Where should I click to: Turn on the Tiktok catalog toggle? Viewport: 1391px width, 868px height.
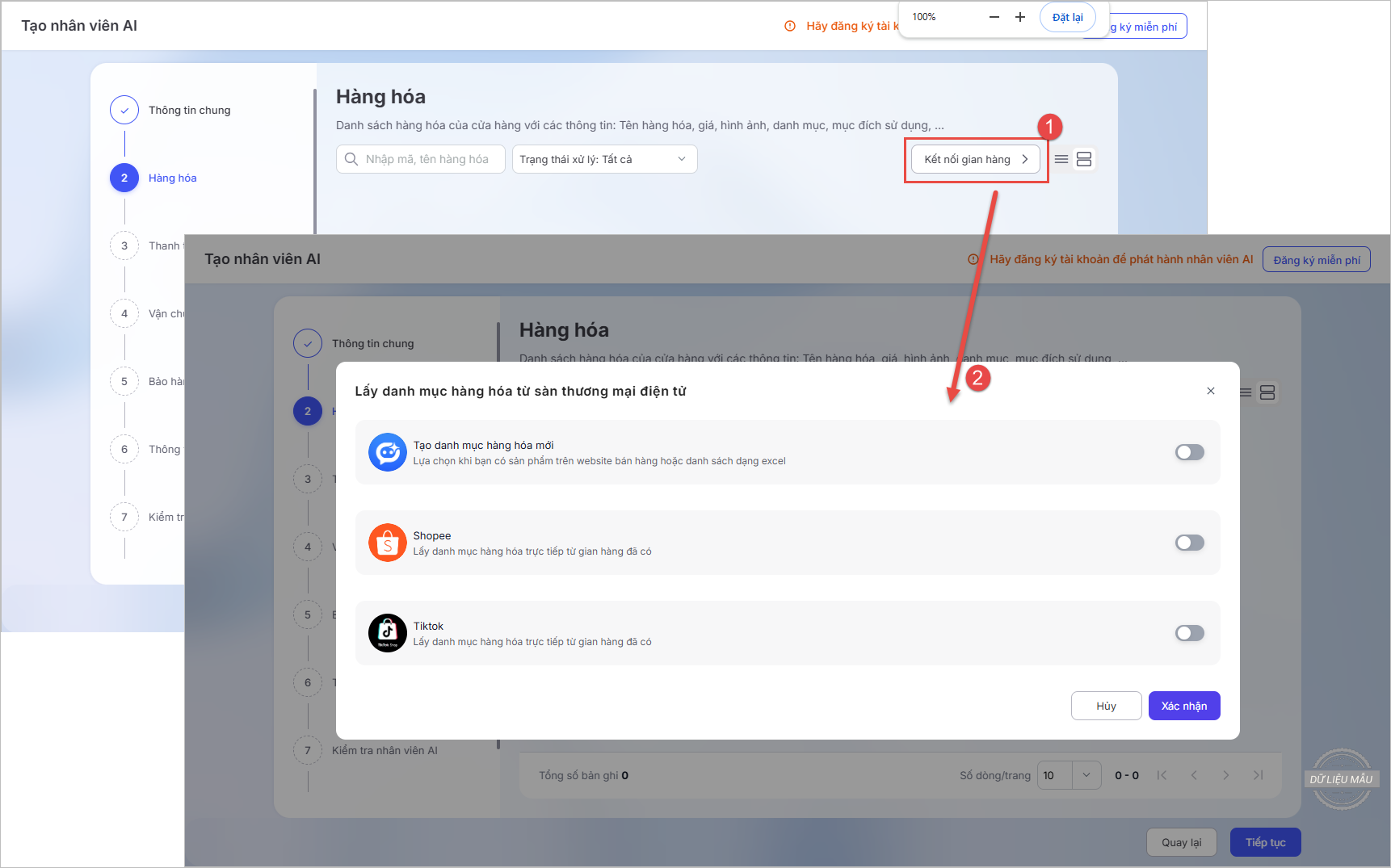pyautogui.click(x=1189, y=633)
